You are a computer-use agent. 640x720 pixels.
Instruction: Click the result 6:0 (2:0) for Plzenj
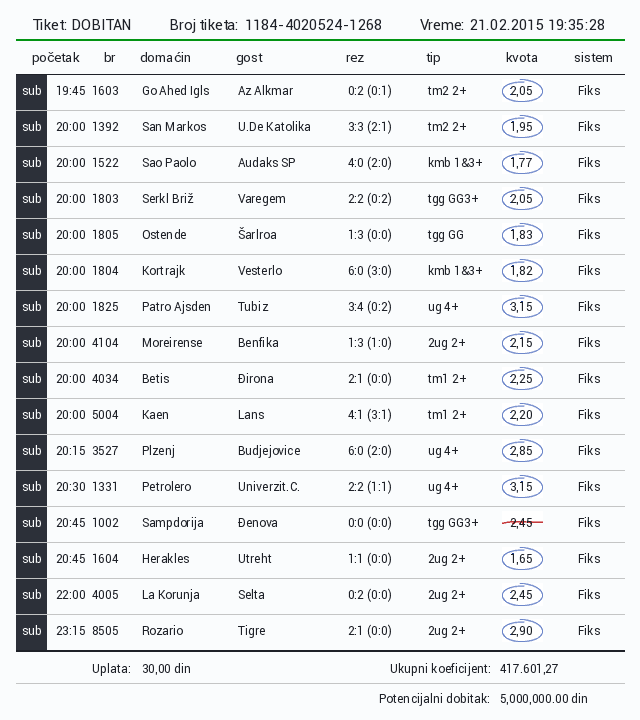point(370,451)
